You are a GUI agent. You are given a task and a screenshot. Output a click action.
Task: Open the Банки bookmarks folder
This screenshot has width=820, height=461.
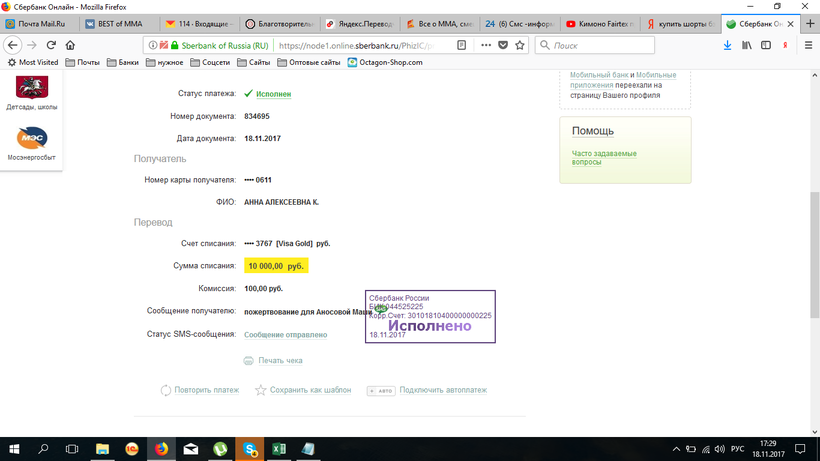123,62
